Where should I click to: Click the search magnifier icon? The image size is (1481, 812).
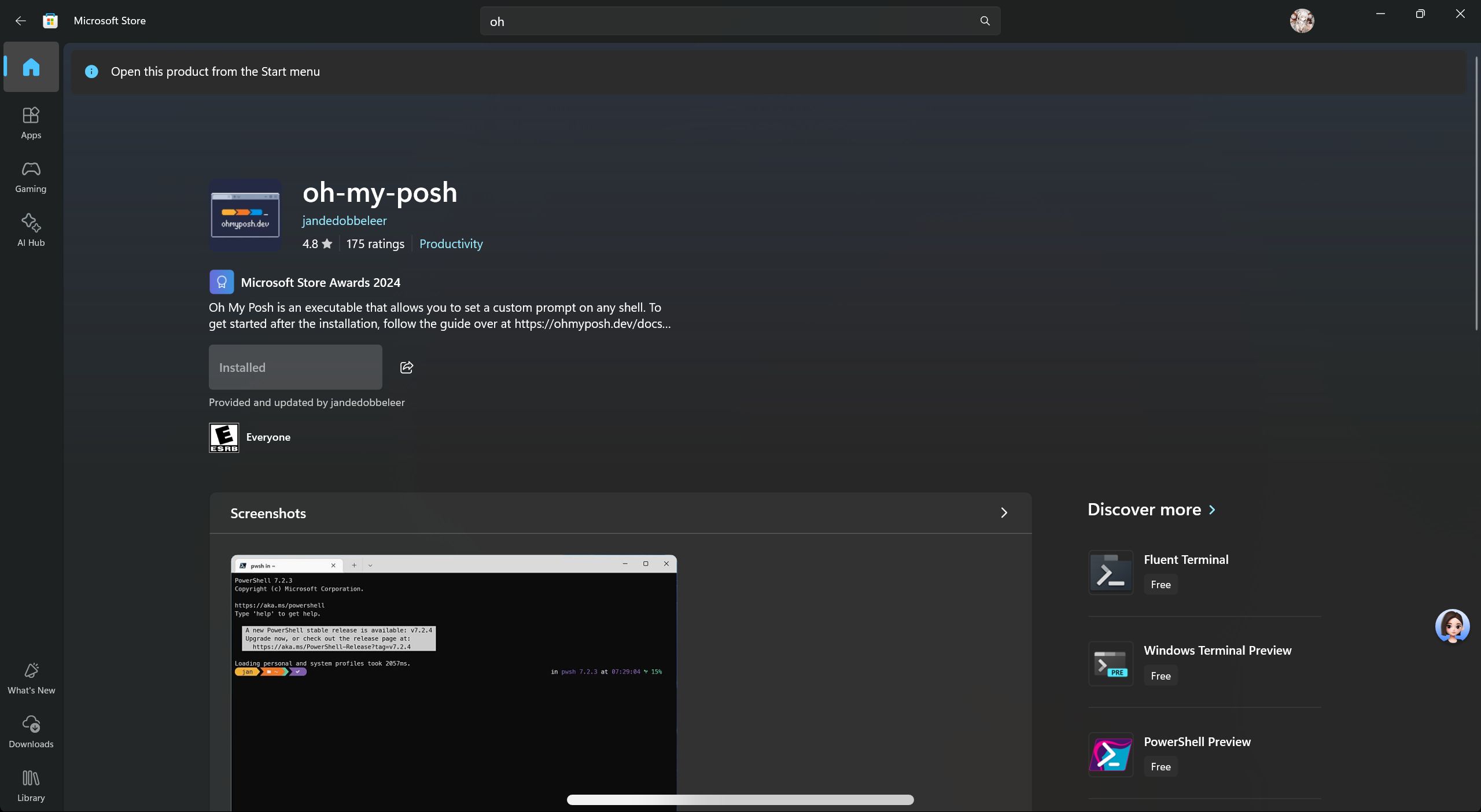coord(985,21)
